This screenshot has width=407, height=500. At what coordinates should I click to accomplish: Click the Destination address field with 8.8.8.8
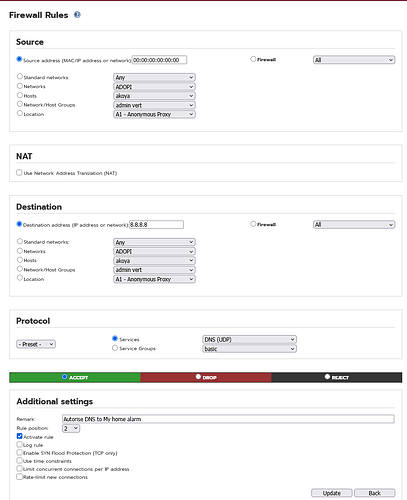coord(156,225)
